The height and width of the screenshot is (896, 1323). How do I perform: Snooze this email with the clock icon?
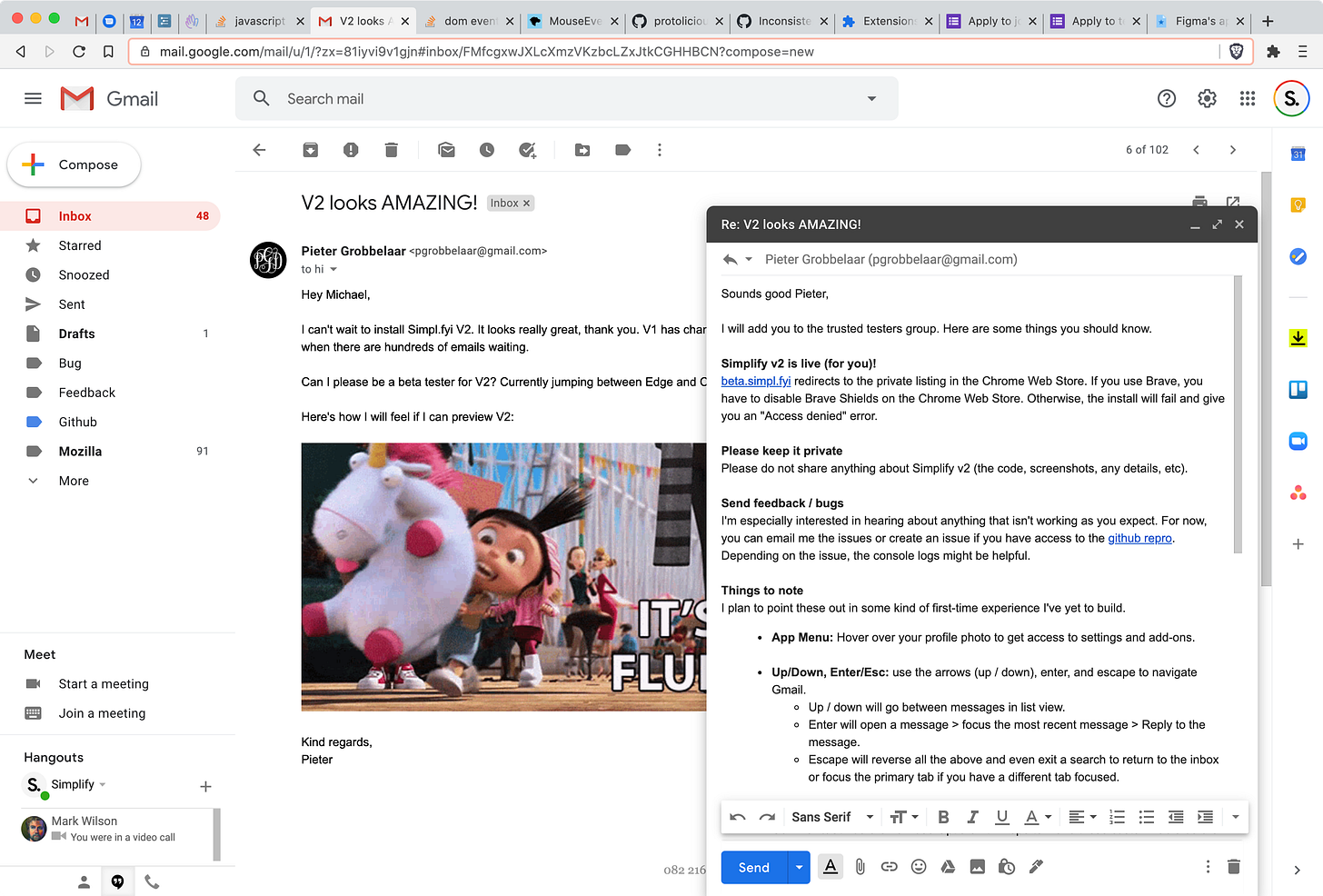click(487, 150)
